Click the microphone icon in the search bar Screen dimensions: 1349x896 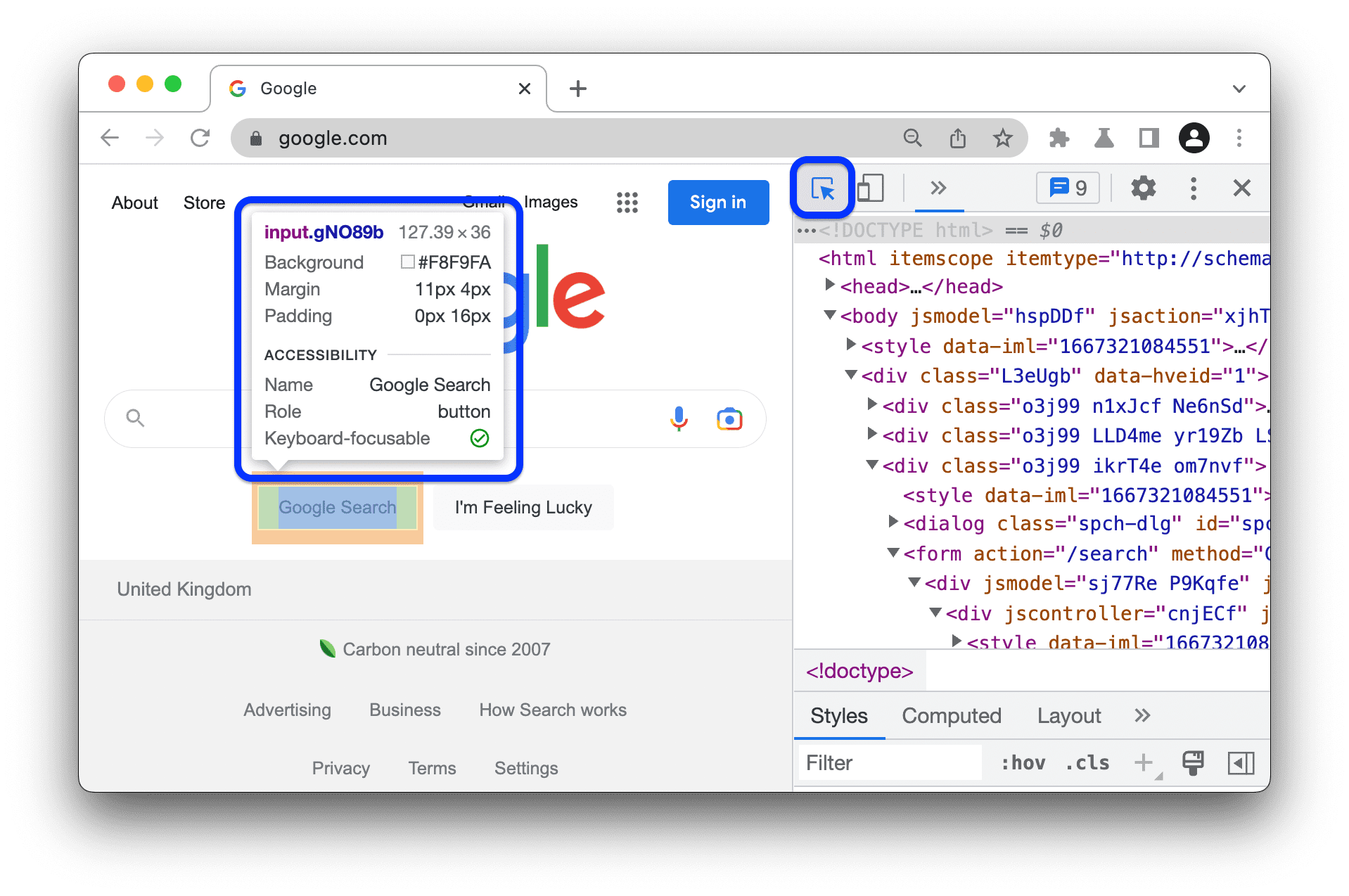(x=678, y=418)
